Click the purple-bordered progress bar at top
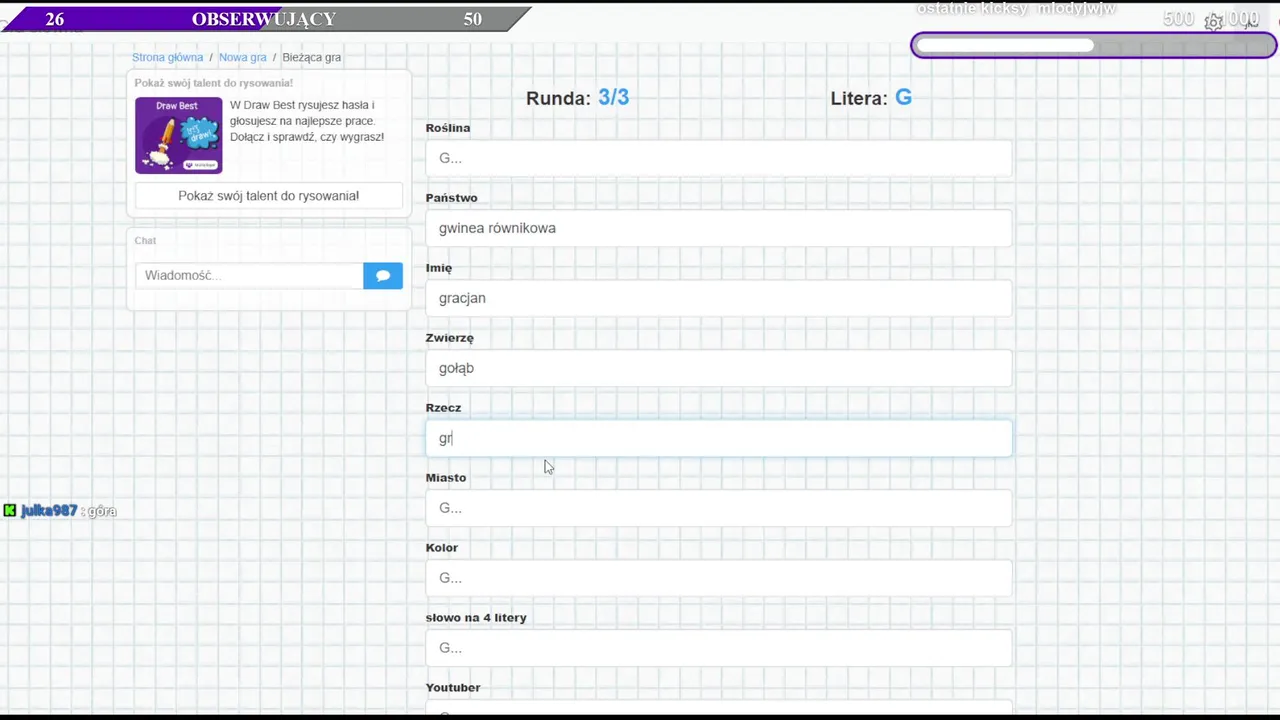This screenshot has height=720, width=1280. [1094, 45]
